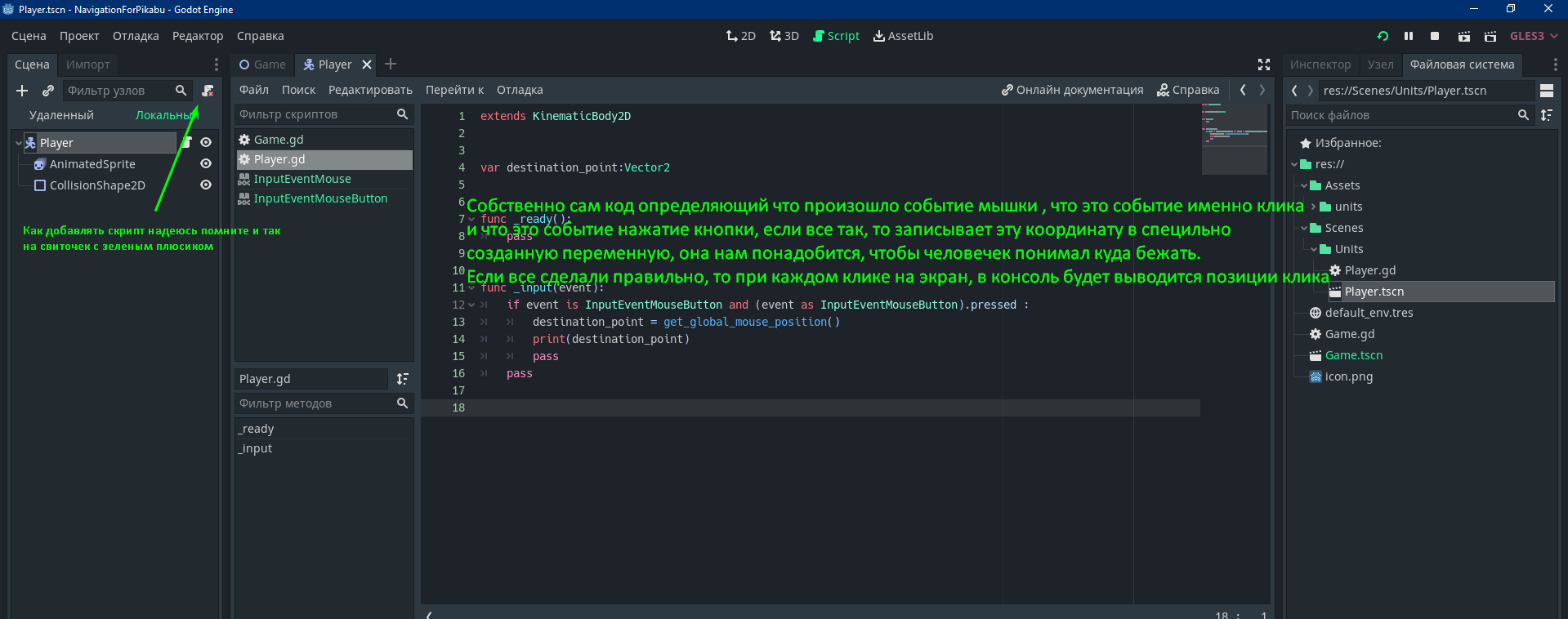Attach a script using the scroll plus icon

pyautogui.click(x=208, y=91)
